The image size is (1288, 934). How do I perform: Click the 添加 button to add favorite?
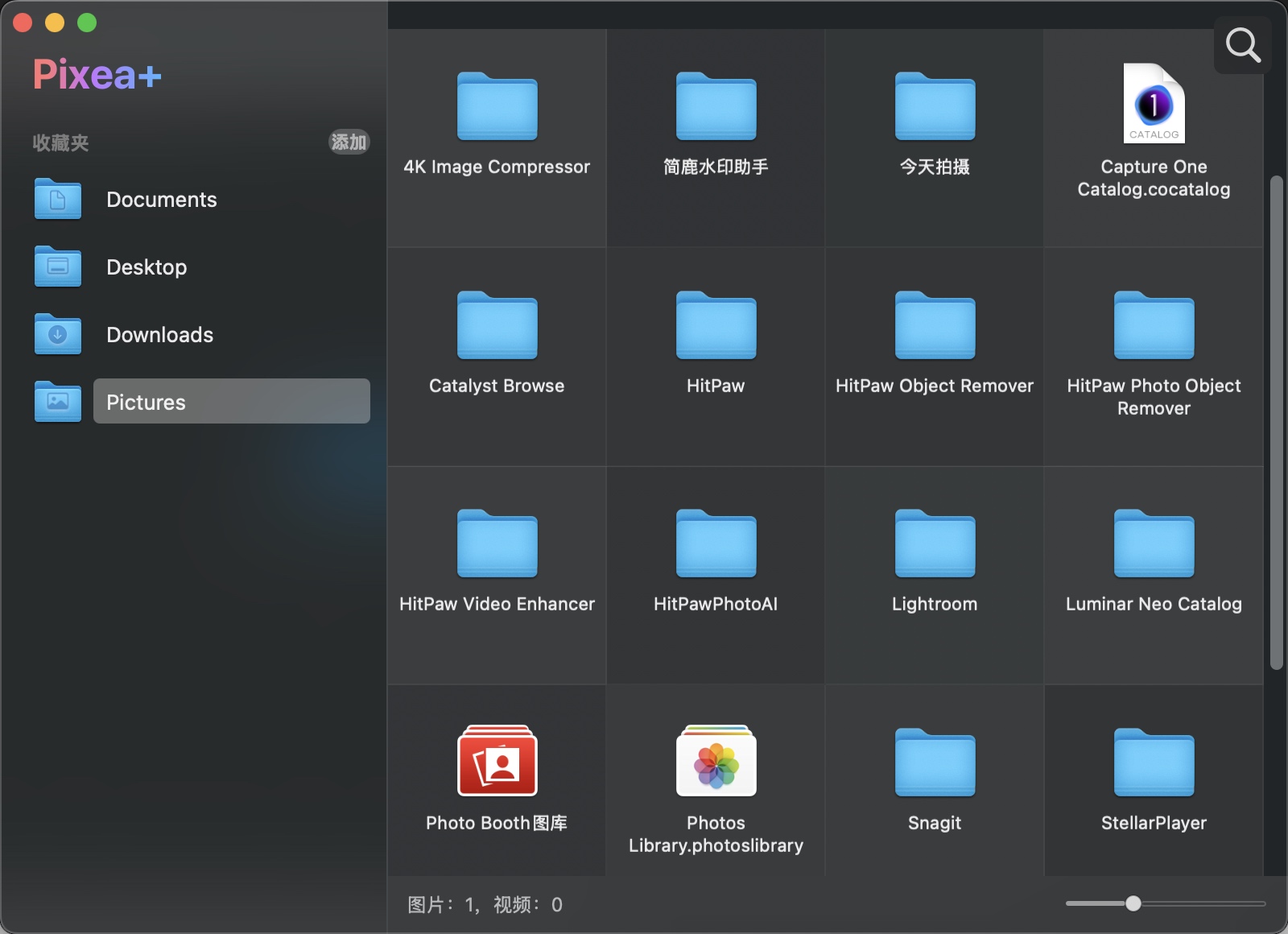point(349,143)
